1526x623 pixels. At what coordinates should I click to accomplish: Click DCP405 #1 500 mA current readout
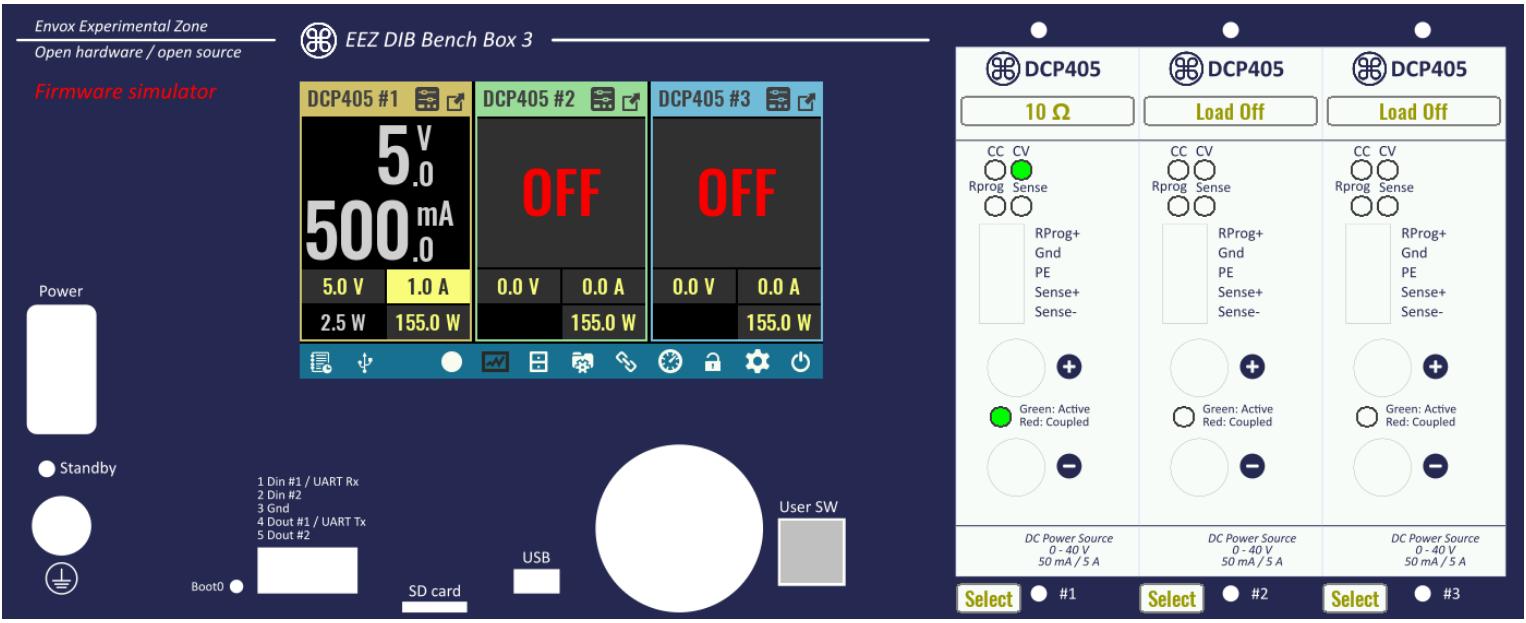point(380,229)
